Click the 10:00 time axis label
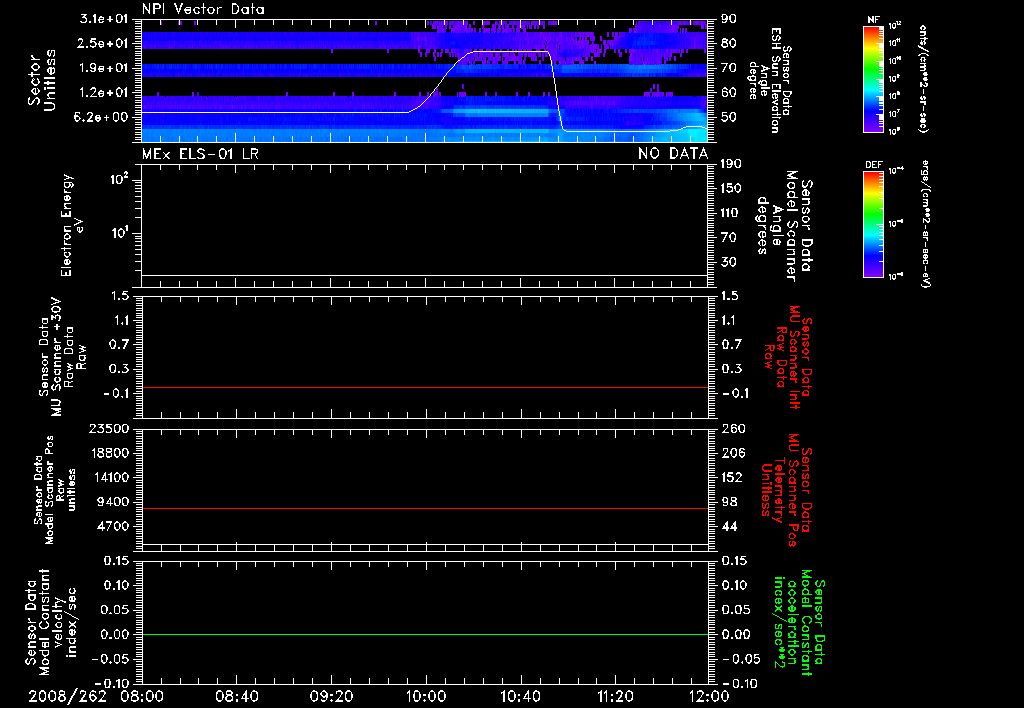Viewport: 1024px width, 708px height. click(426, 696)
